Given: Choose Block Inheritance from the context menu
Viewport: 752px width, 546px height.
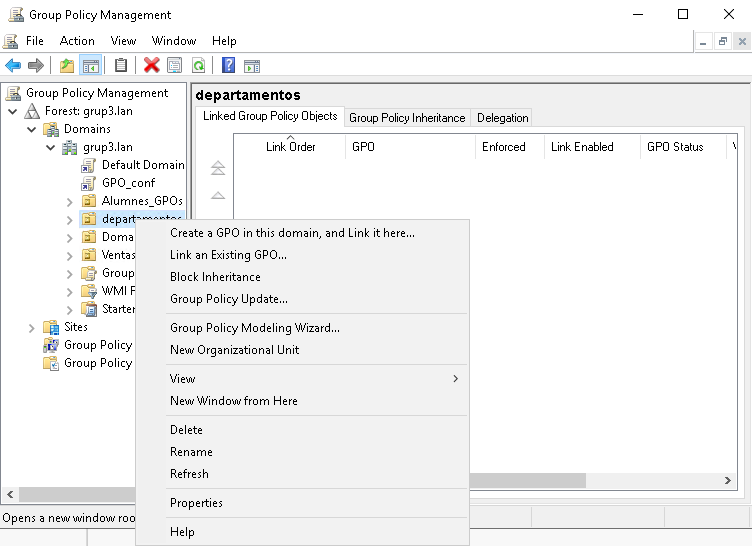Looking at the screenshot, I should (215, 277).
